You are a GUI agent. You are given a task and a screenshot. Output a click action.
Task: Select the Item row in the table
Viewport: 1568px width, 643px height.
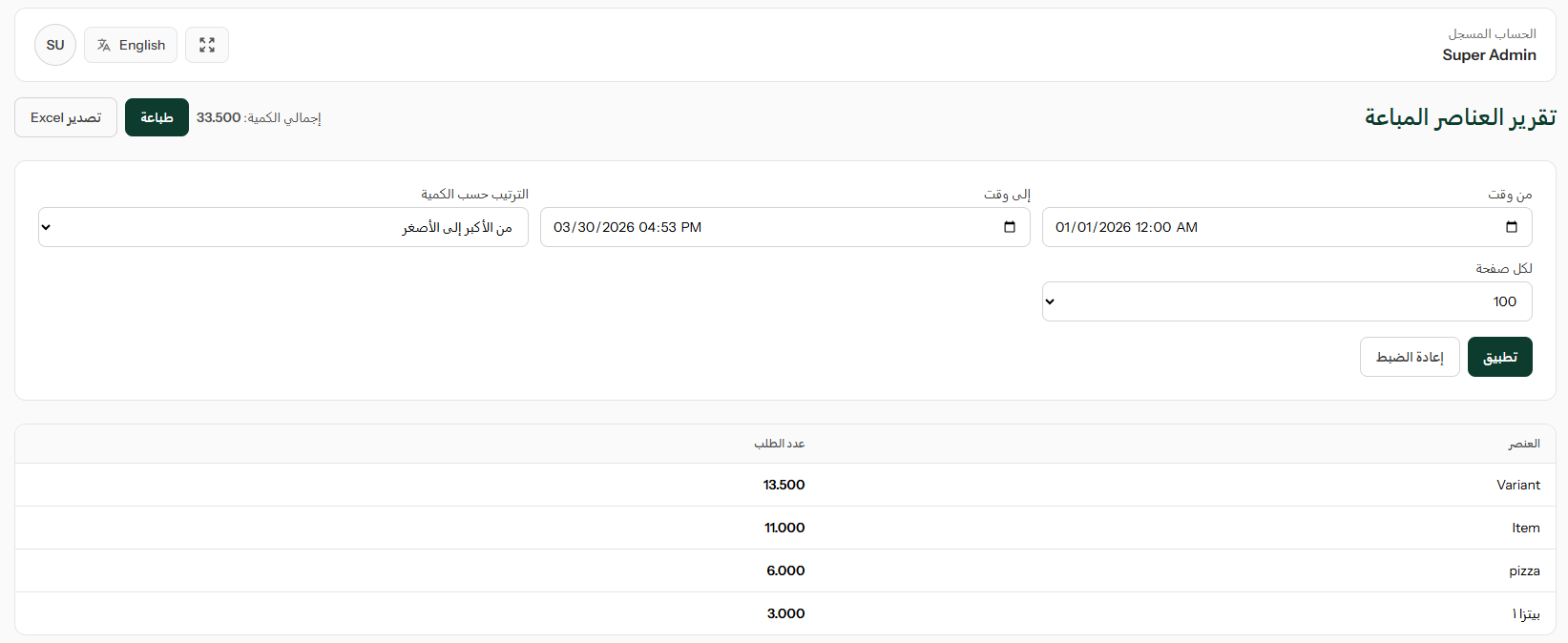click(1525, 528)
